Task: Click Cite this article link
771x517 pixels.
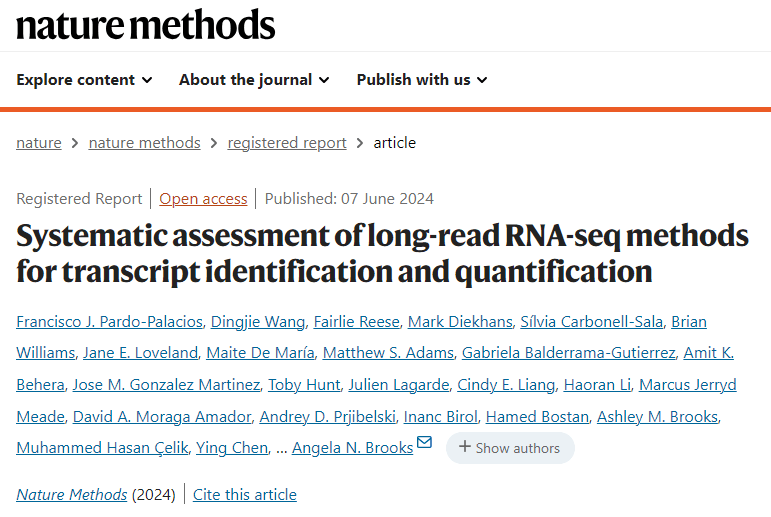Action: [x=245, y=494]
